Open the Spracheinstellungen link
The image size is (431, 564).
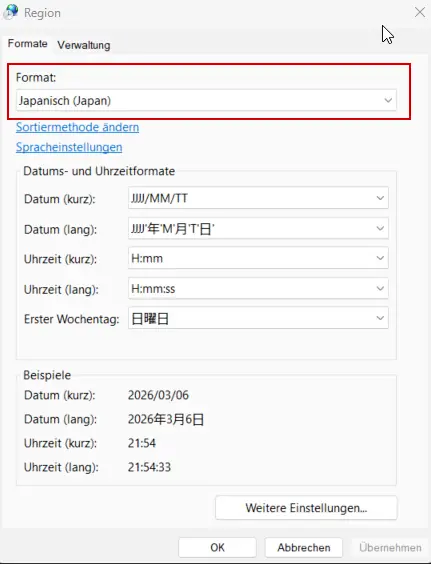(x=69, y=147)
